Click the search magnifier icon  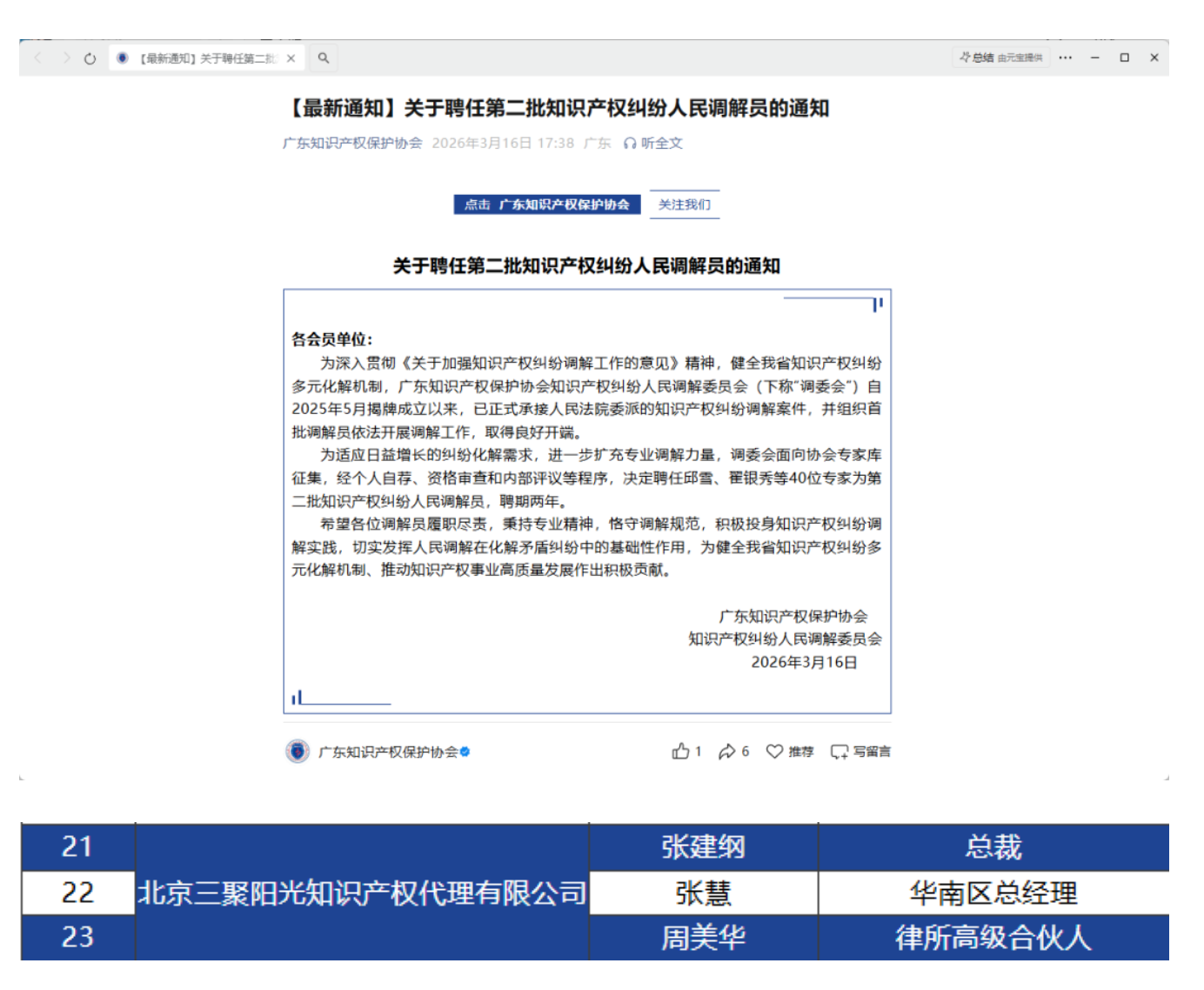(324, 58)
